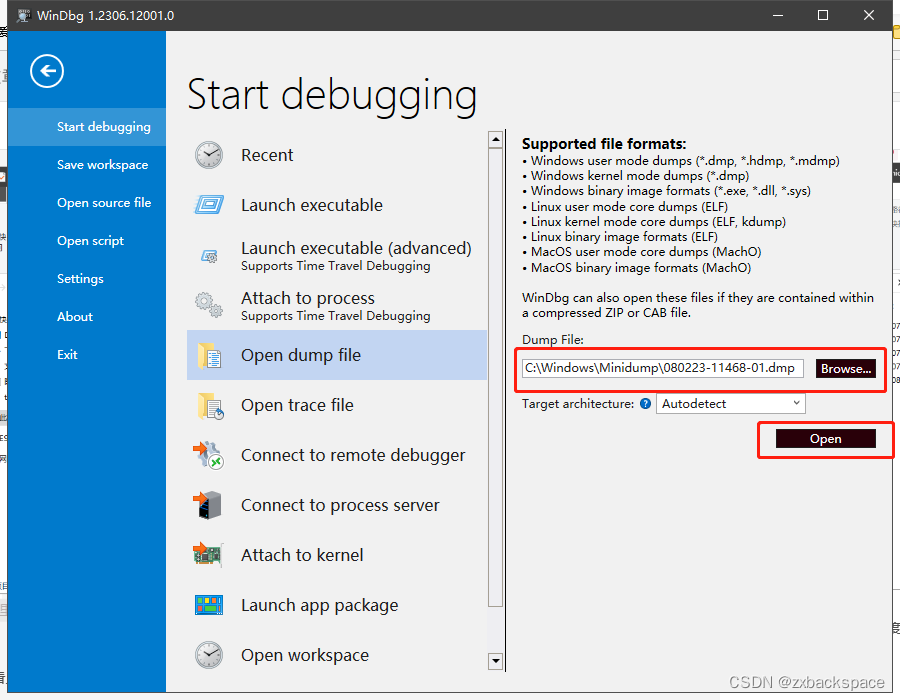The image size is (900, 700).
Task: Open Settings from the sidebar
Action: coord(87,279)
